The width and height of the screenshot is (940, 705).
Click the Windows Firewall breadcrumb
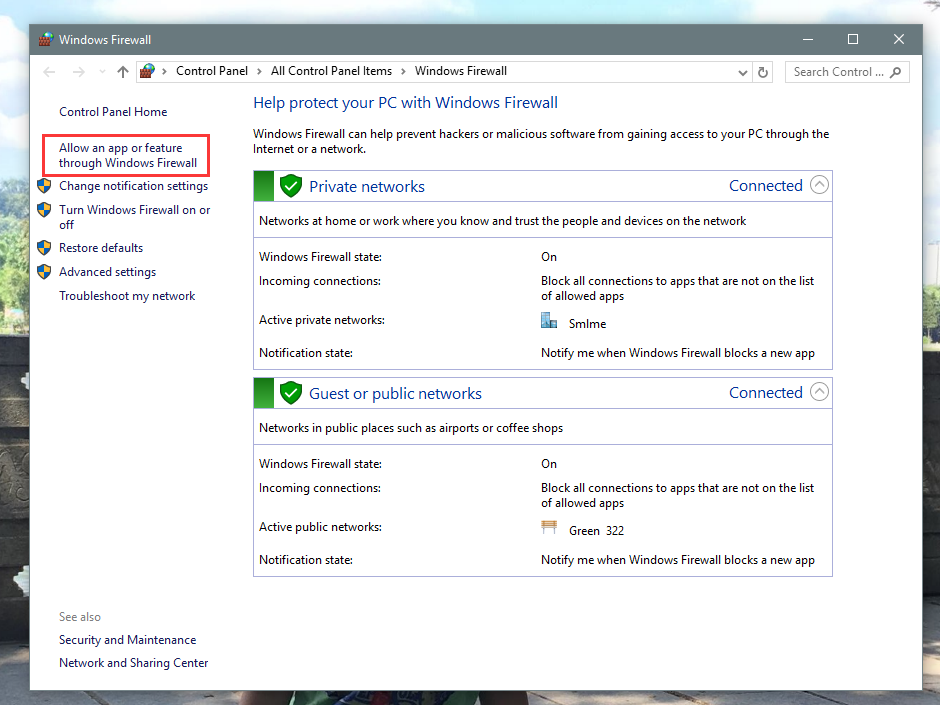[460, 71]
